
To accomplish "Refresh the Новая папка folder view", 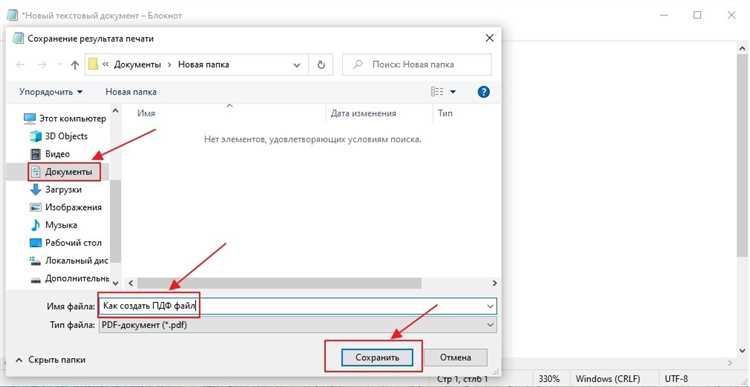I will (321, 65).
